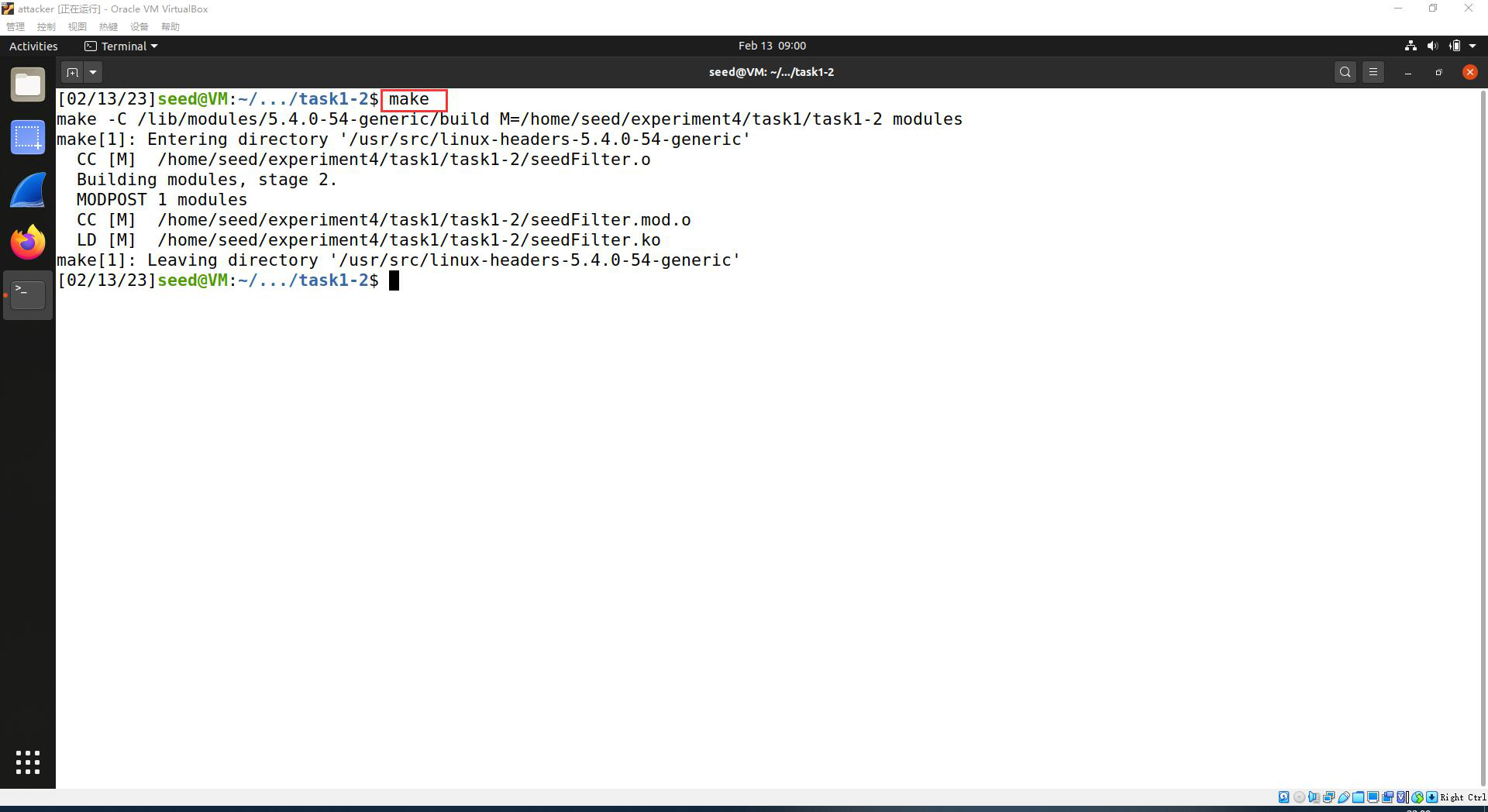Image resolution: width=1488 pixels, height=812 pixels.
Task: Open the Wireshark application from the dock
Action: coord(28,190)
